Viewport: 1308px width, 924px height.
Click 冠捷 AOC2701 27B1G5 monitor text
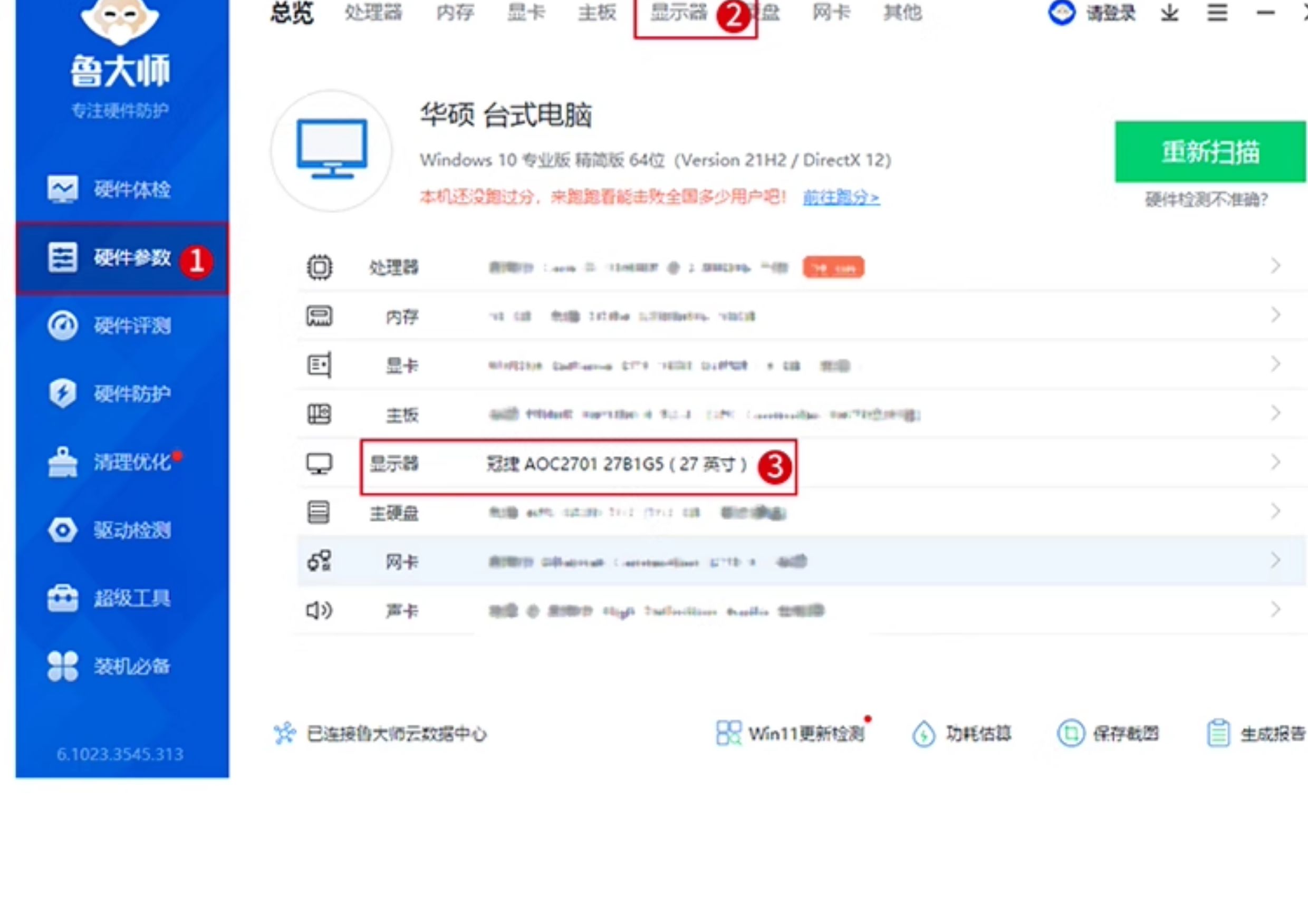pos(617,464)
